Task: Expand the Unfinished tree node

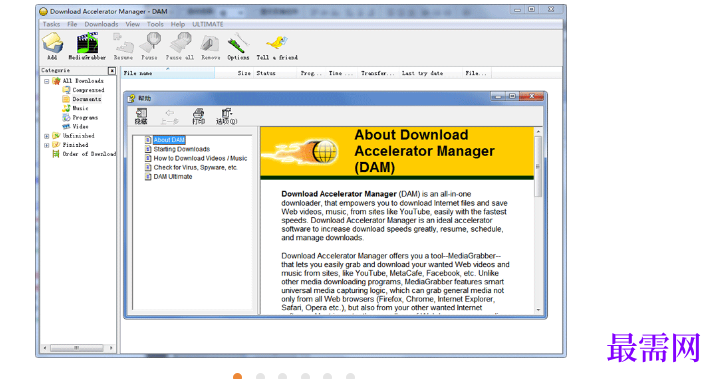Action: click(x=46, y=136)
